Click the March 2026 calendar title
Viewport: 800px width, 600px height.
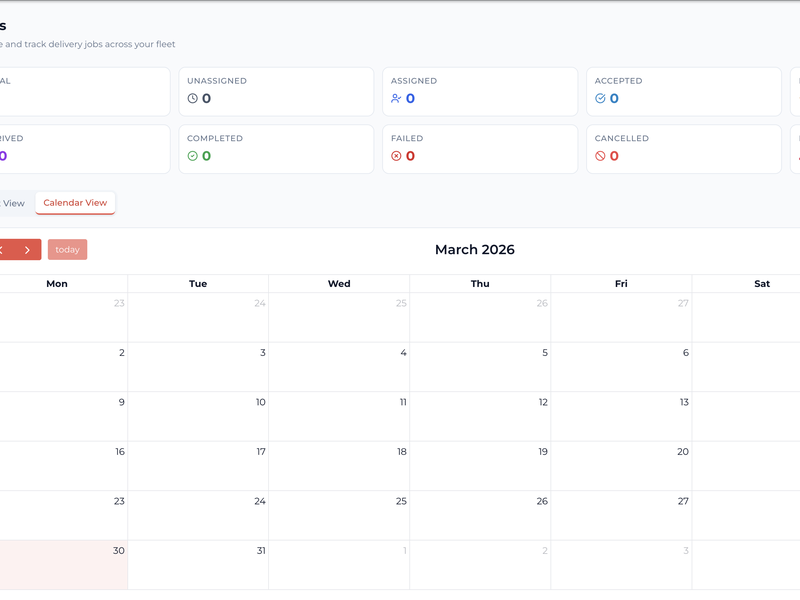[x=474, y=250]
